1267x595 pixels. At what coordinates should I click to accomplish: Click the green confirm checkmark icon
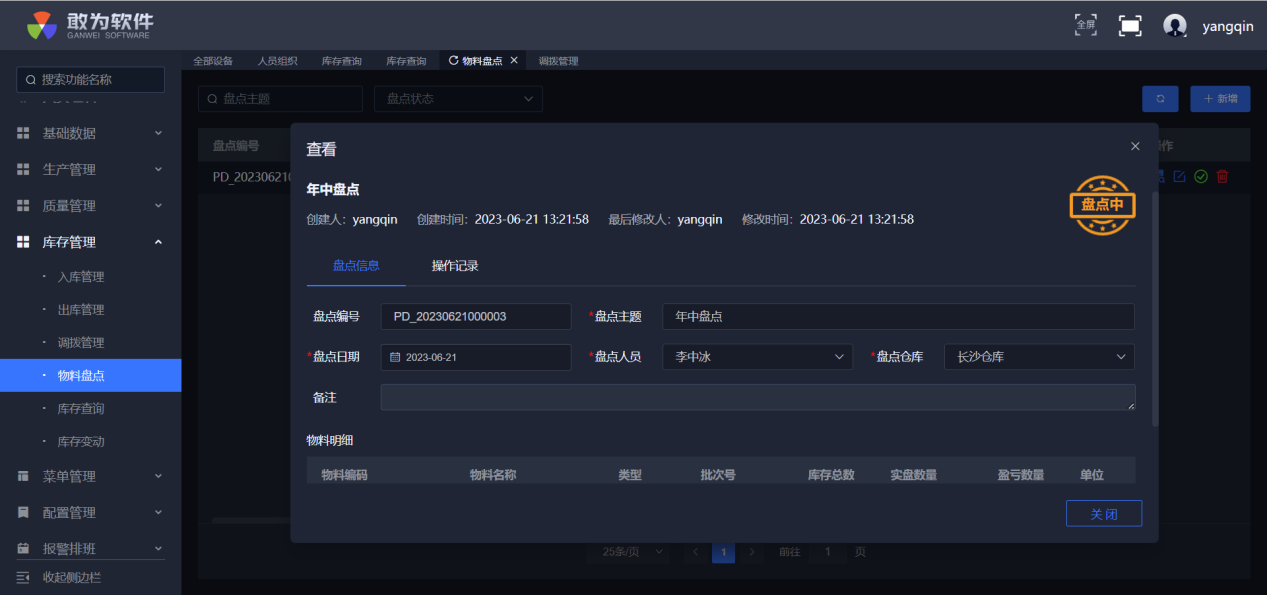1201,176
